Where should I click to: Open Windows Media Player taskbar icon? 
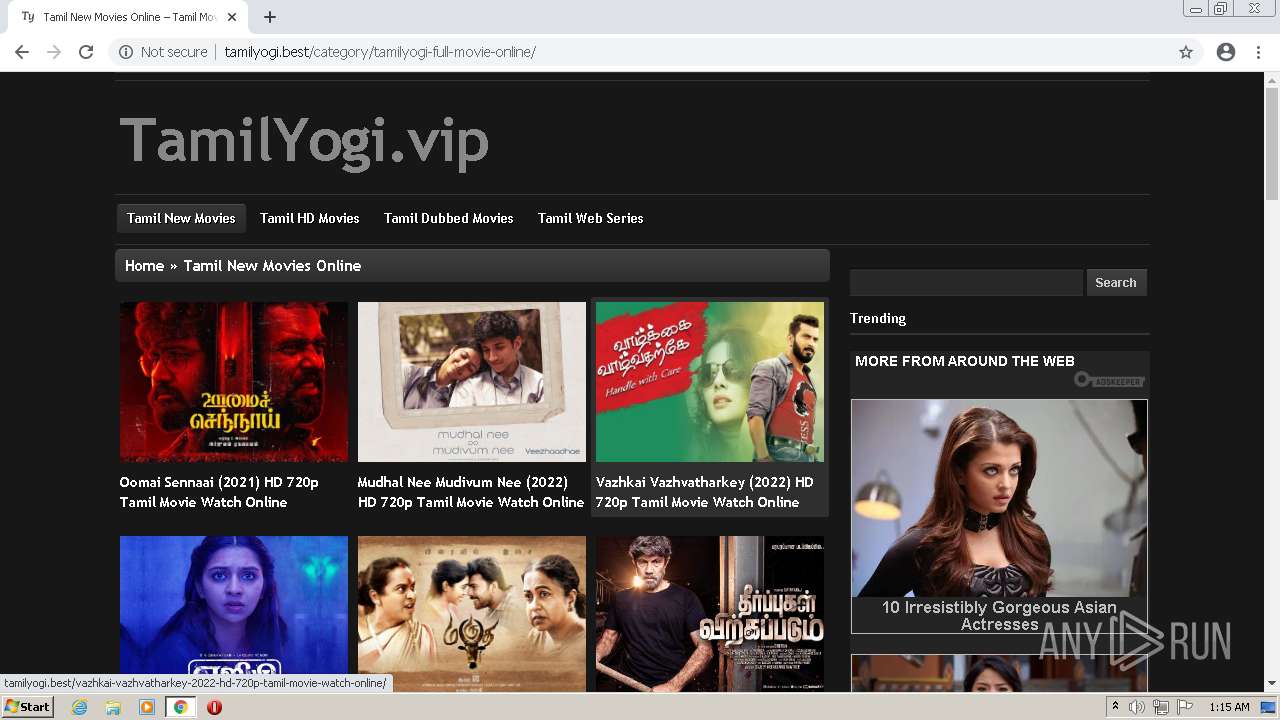(x=147, y=707)
